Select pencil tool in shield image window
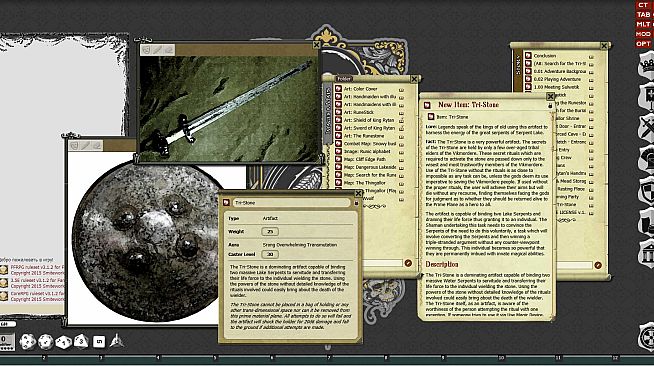 pos(86,145)
